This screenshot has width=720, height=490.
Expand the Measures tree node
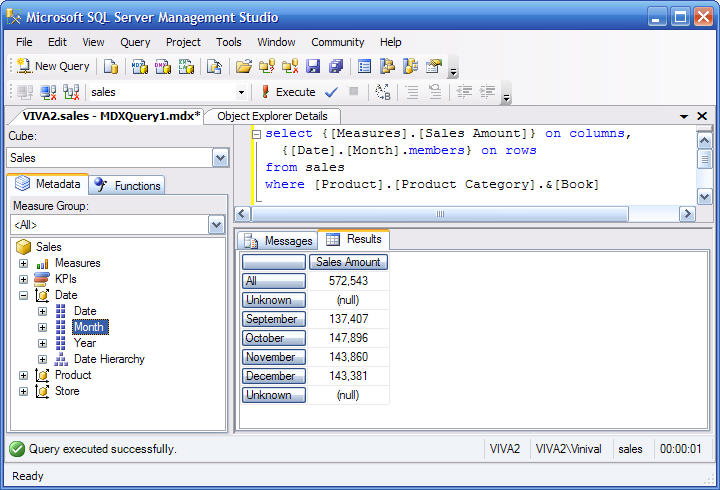[x=23, y=264]
